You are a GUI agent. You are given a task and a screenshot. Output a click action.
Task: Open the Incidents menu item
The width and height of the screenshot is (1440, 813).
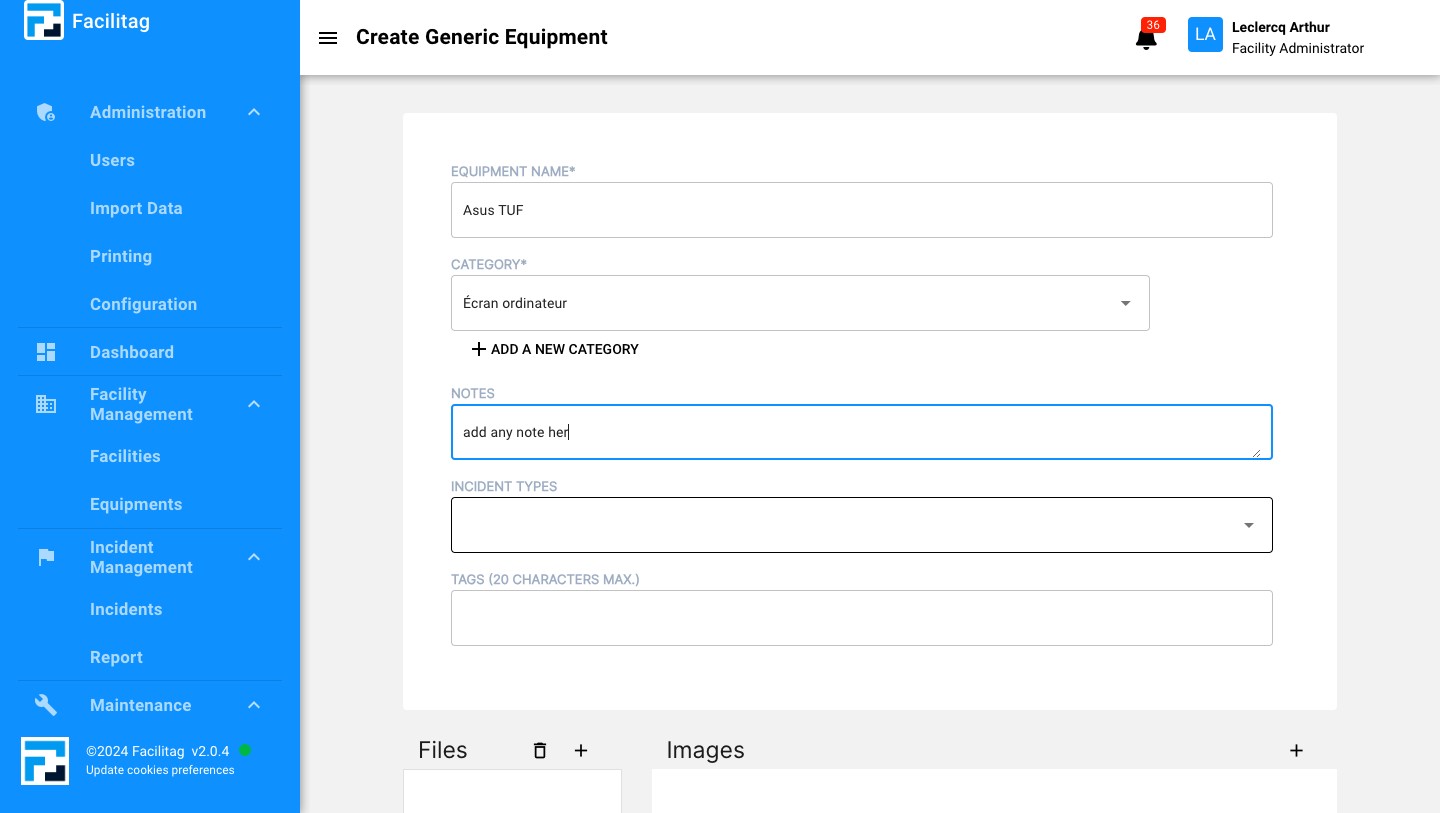[x=126, y=609]
